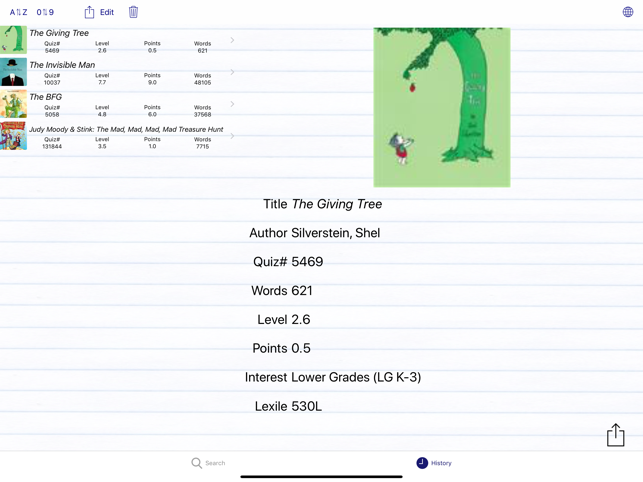
Task: Tap the word count 7715
Action: (203, 146)
